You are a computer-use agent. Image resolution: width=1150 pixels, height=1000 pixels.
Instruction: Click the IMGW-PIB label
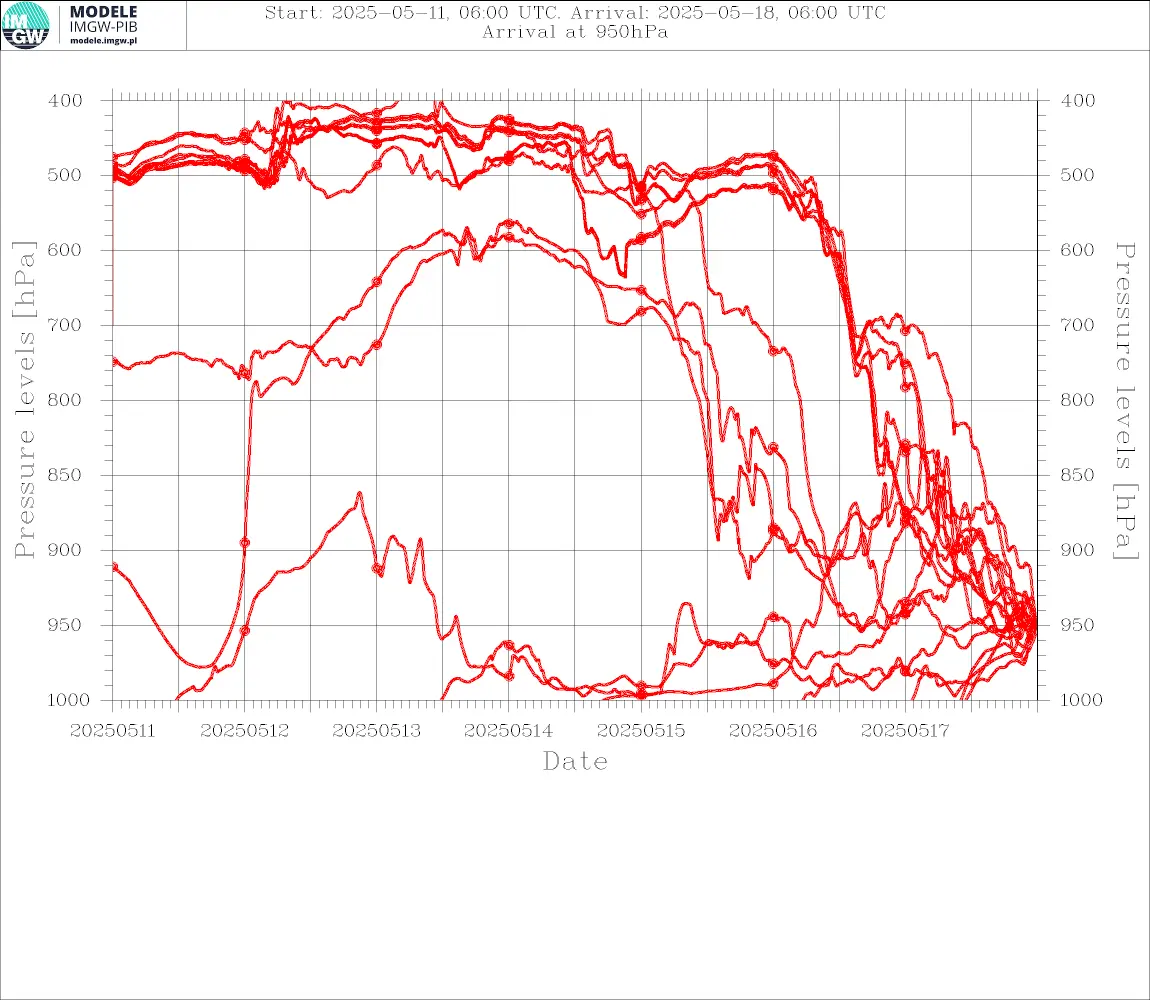[103, 27]
